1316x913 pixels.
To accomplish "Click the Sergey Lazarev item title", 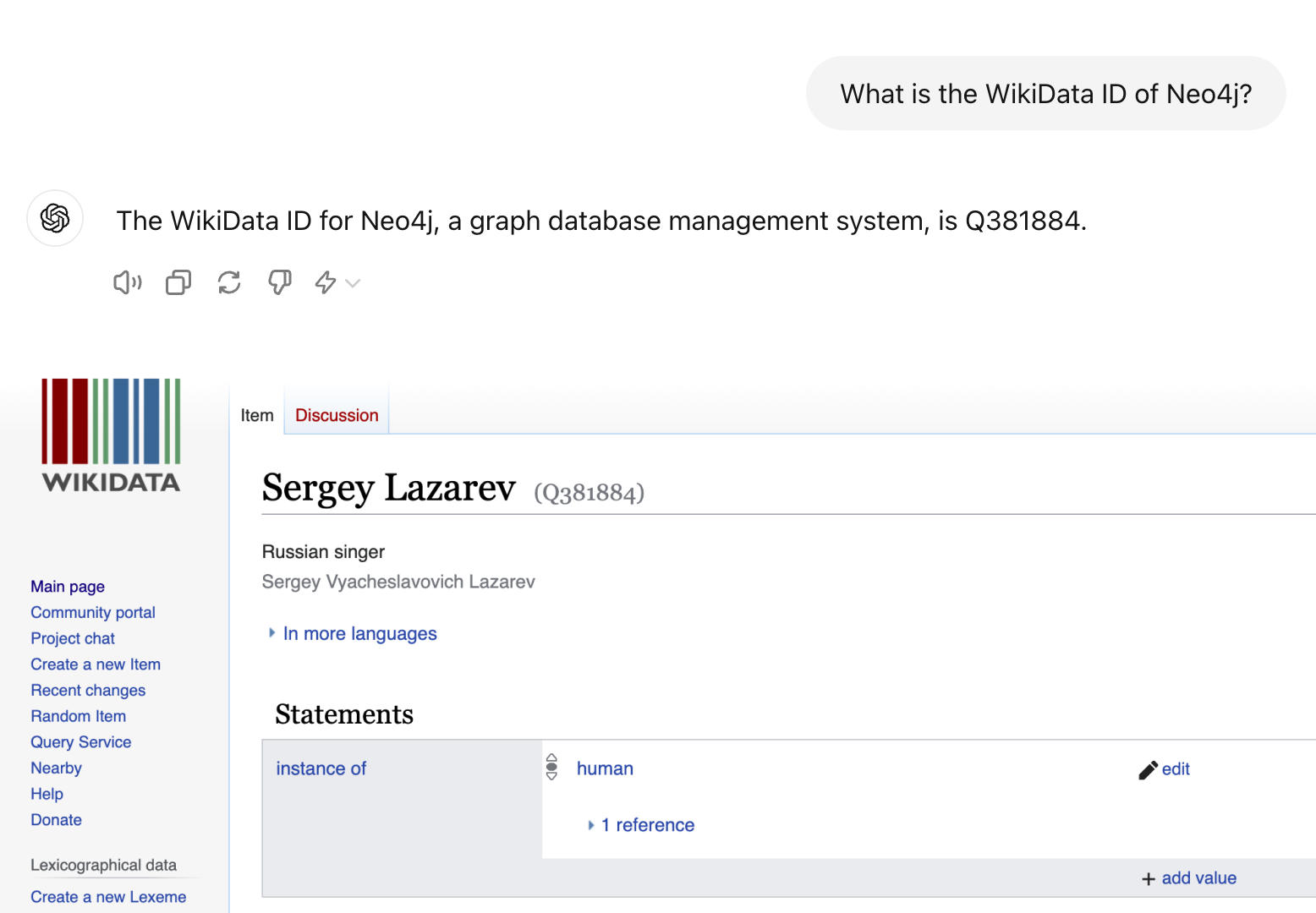I will (389, 488).
